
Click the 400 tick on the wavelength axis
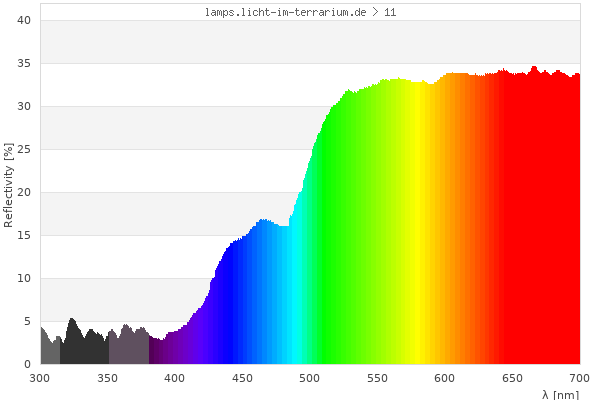[175, 378]
